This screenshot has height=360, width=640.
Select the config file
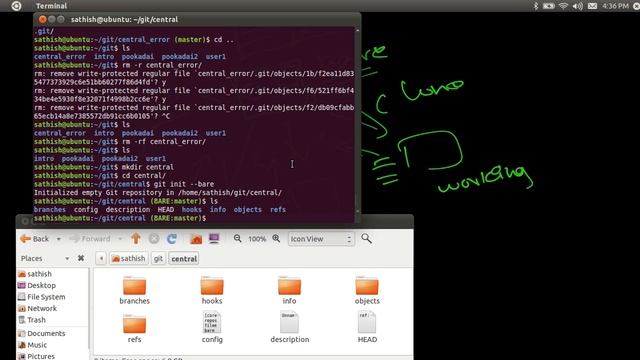(x=212, y=327)
